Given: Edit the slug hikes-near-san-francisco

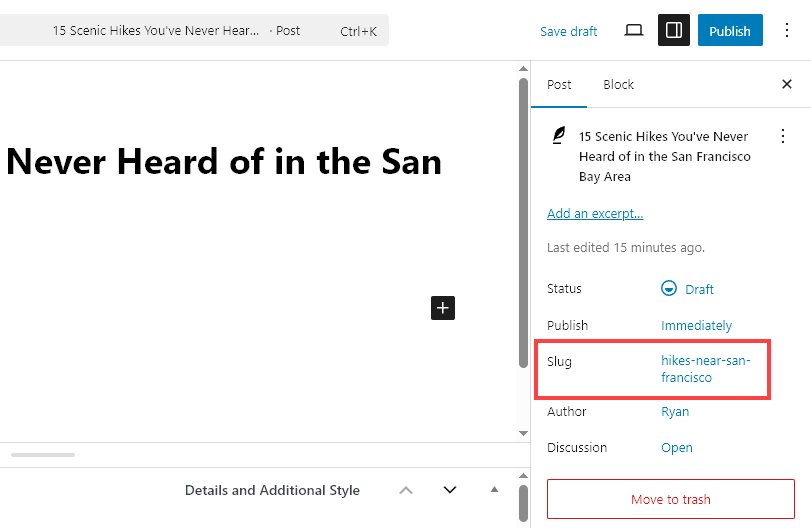Looking at the screenshot, I should coord(705,369).
